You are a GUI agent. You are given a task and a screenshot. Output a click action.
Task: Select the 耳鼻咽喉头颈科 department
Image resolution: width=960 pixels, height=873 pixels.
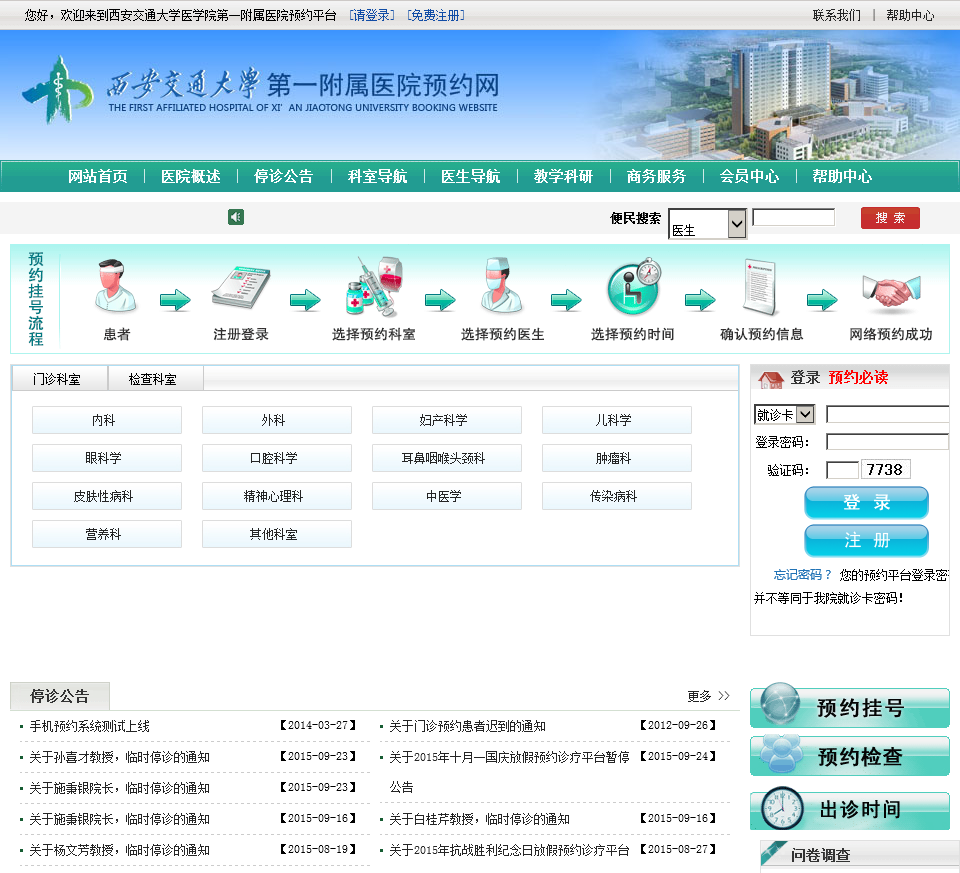coord(447,458)
